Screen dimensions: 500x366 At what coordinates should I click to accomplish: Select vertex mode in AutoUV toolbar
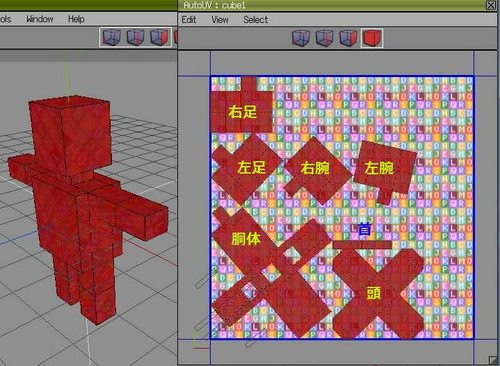301,38
